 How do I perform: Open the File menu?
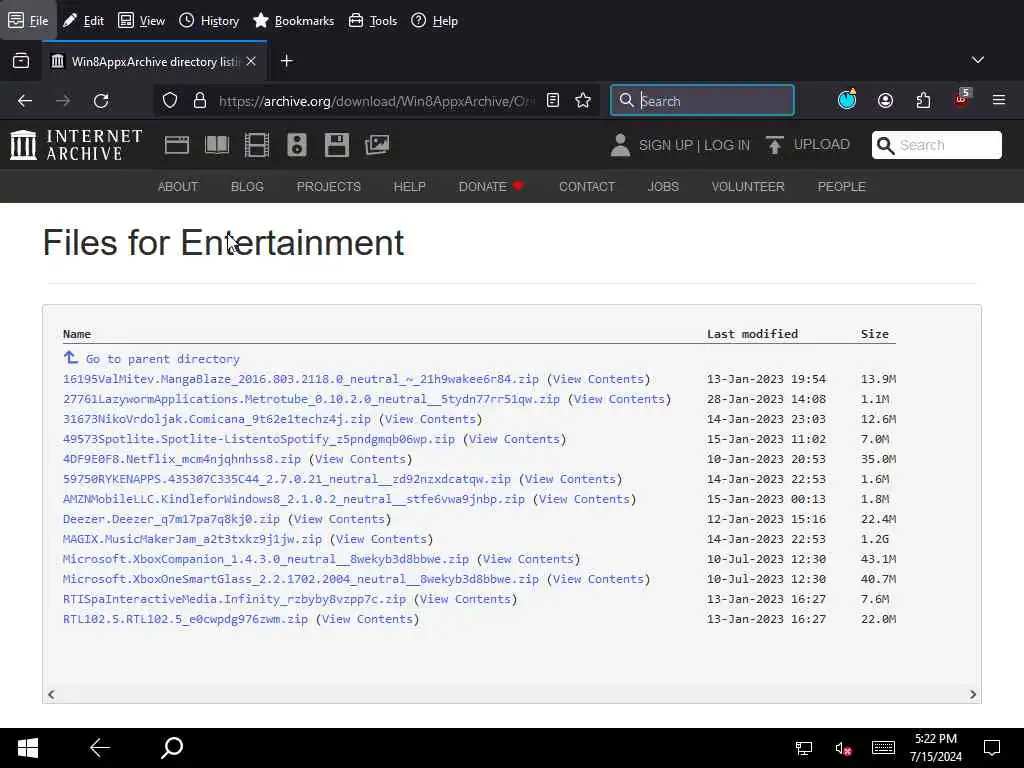tap(28, 20)
